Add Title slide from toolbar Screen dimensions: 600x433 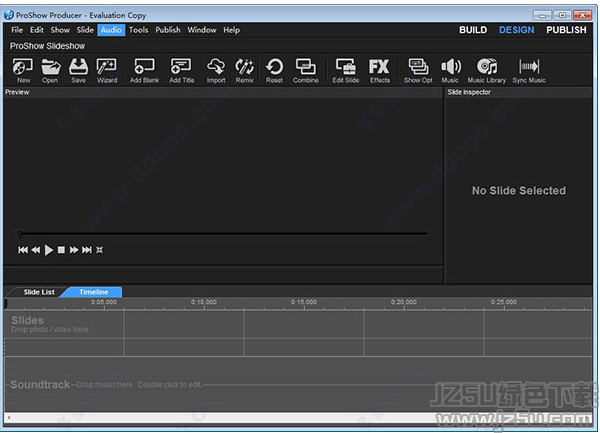182,71
